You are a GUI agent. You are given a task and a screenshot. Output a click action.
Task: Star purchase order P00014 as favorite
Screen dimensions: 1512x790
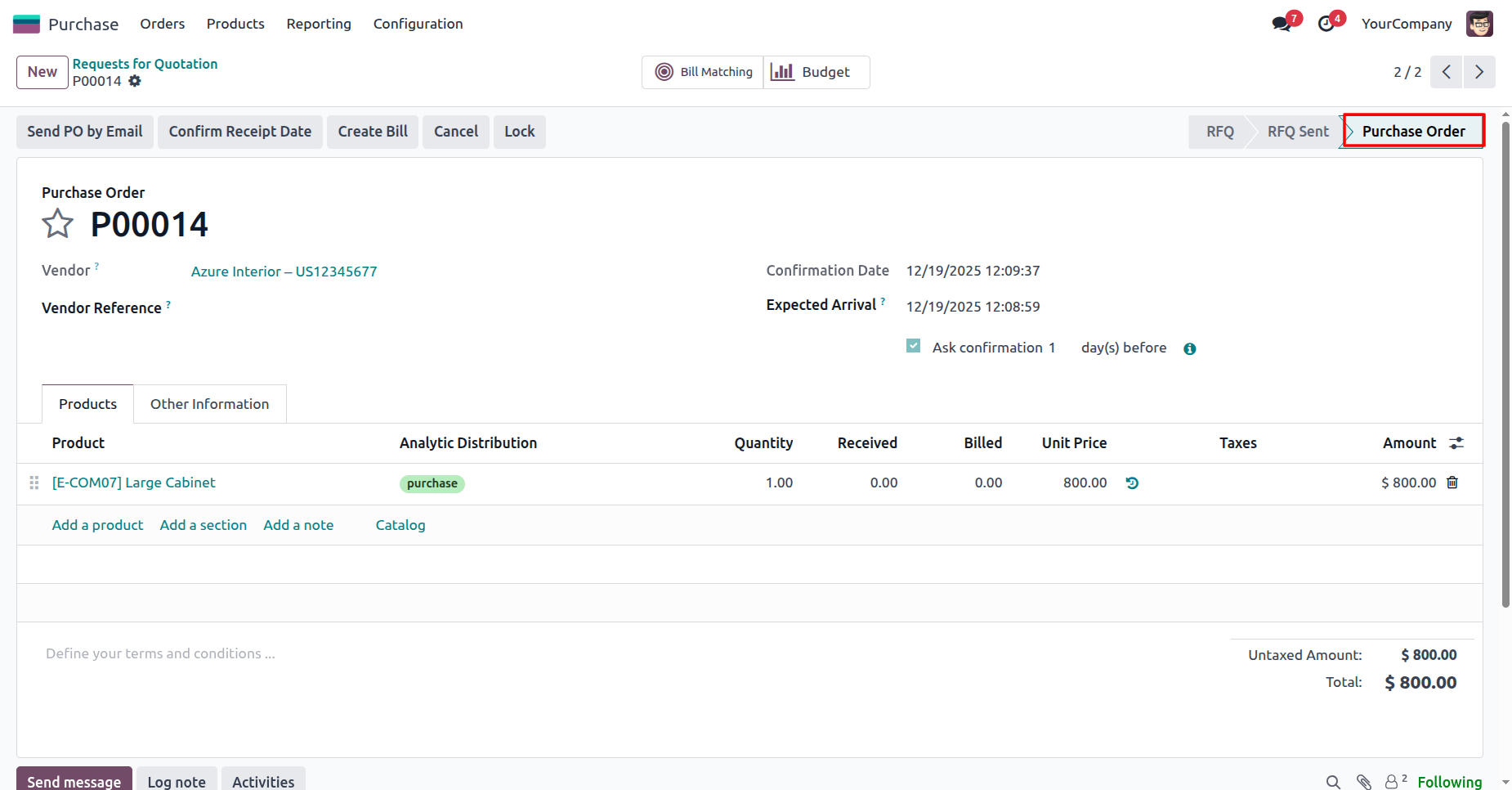click(x=57, y=223)
